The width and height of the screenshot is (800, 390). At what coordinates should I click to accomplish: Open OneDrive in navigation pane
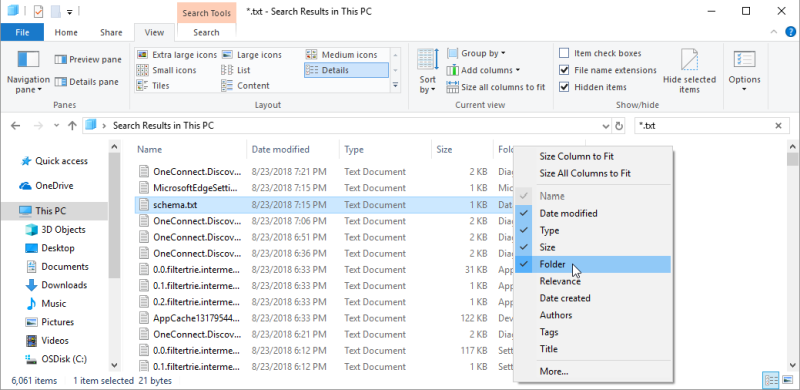pyautogui.click(x=46, y=186)
